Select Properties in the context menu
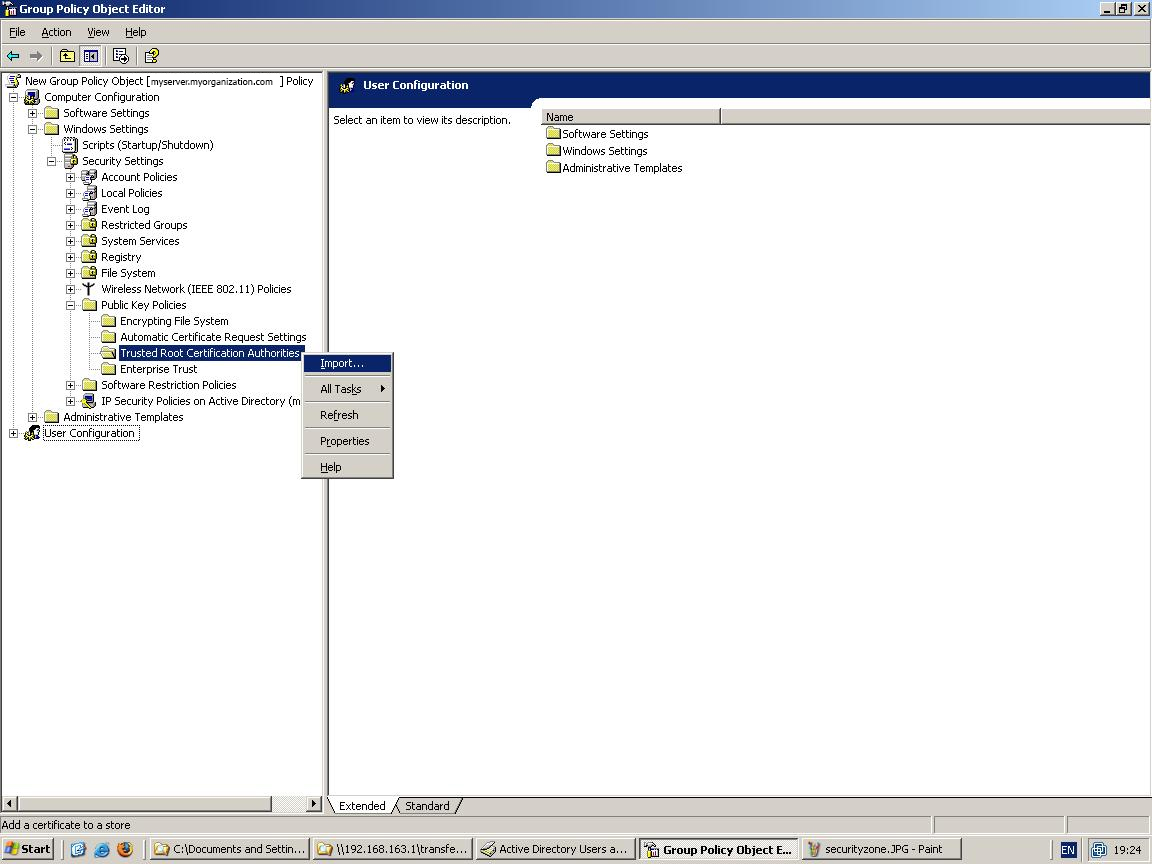This screenshot has height=864, width=1152. pyautogui.click(x=345, y=441)
